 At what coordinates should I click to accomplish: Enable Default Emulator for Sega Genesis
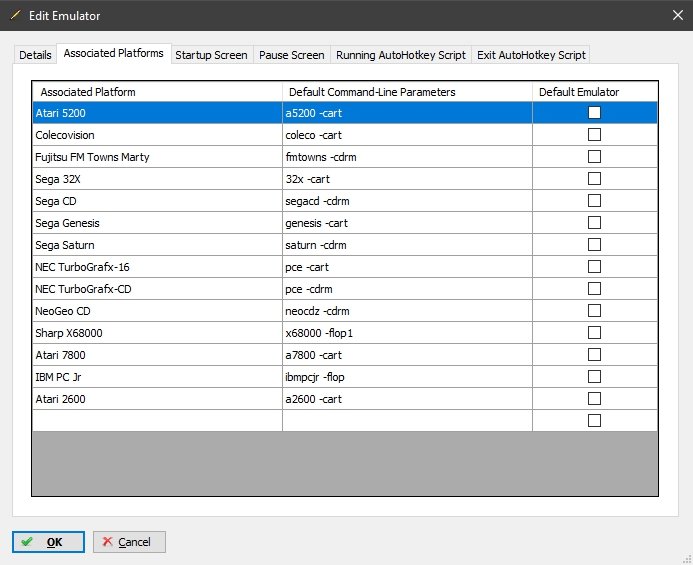click(x=594, y=222)
